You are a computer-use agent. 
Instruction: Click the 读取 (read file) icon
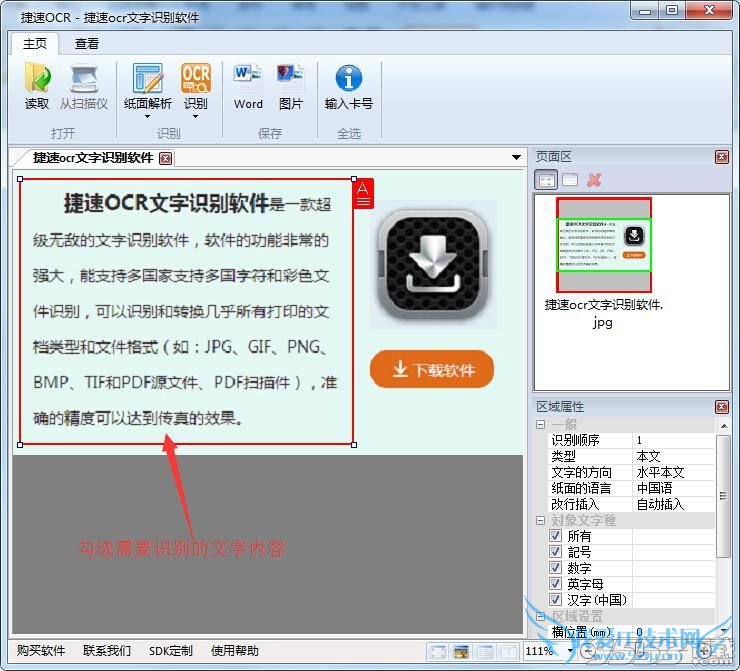[37, 86]
